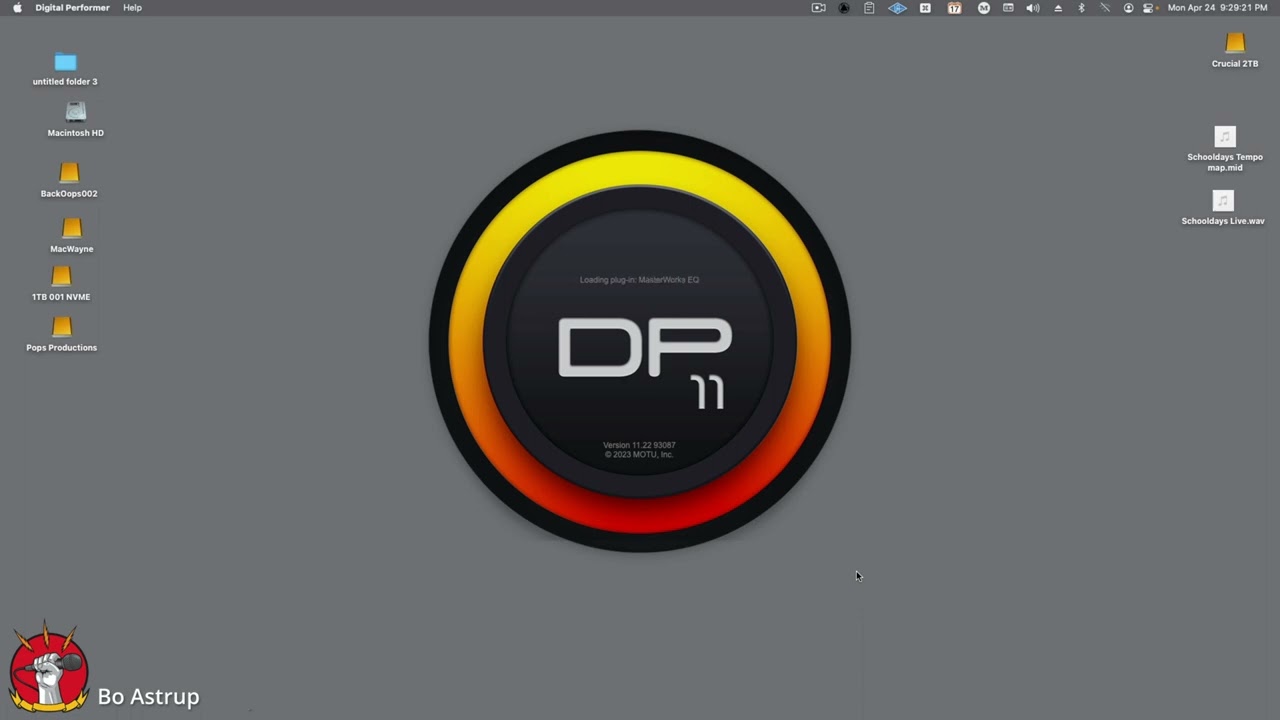Image resolution: width=1280 pixels, height=720 pixels.
Task: Click the screen recording camera menu bar icon
Action: [x=818, y=8]
